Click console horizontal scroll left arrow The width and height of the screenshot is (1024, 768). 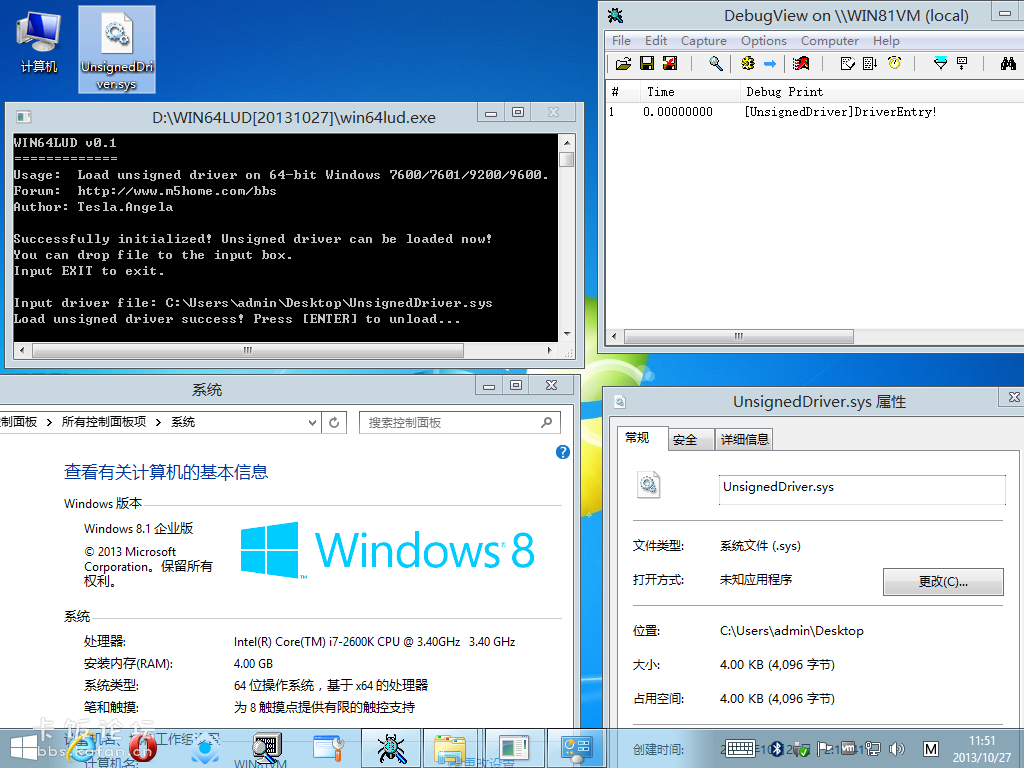click(x=22, y=351)
